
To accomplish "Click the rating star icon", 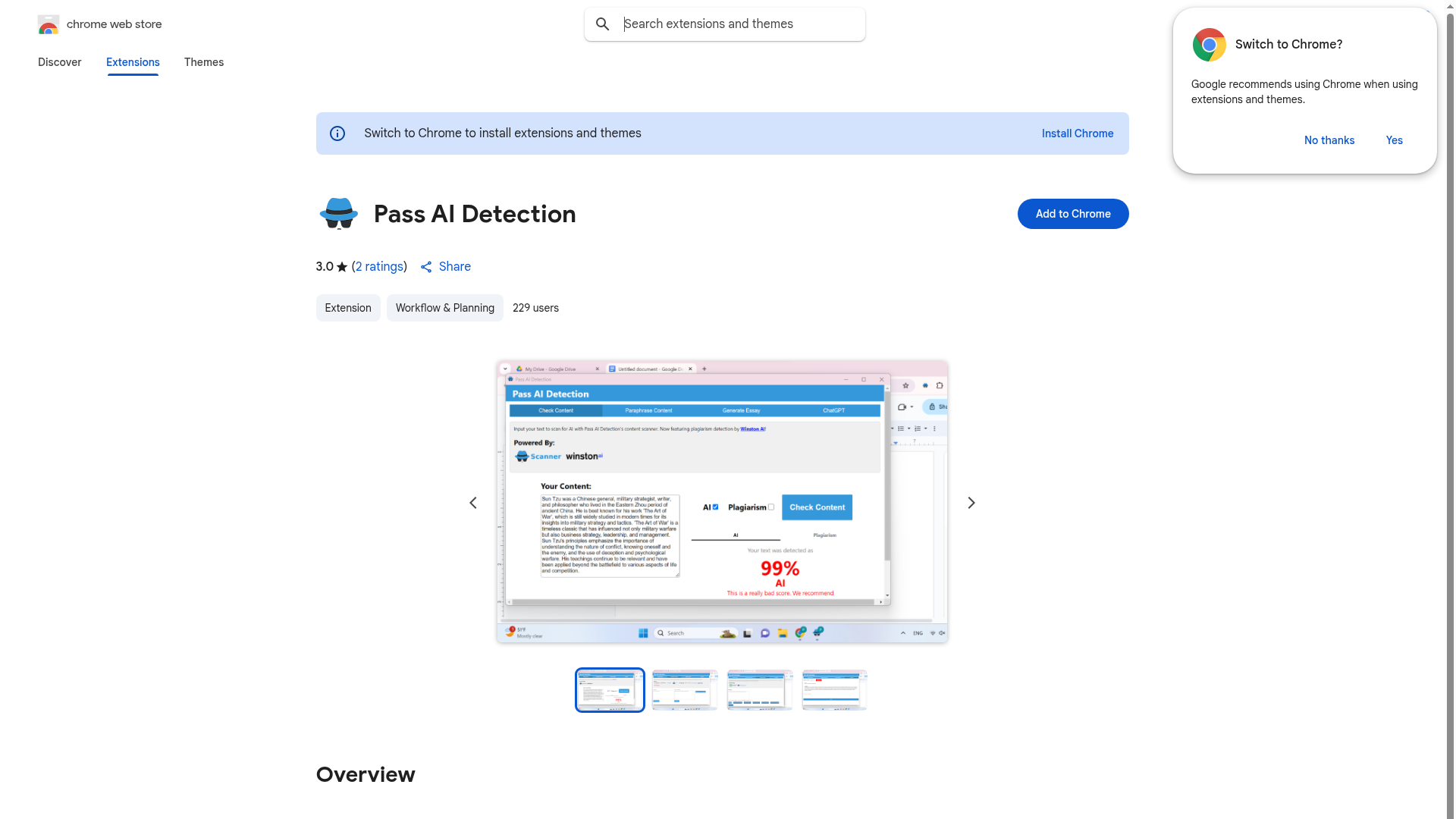I will pos(342,267).
